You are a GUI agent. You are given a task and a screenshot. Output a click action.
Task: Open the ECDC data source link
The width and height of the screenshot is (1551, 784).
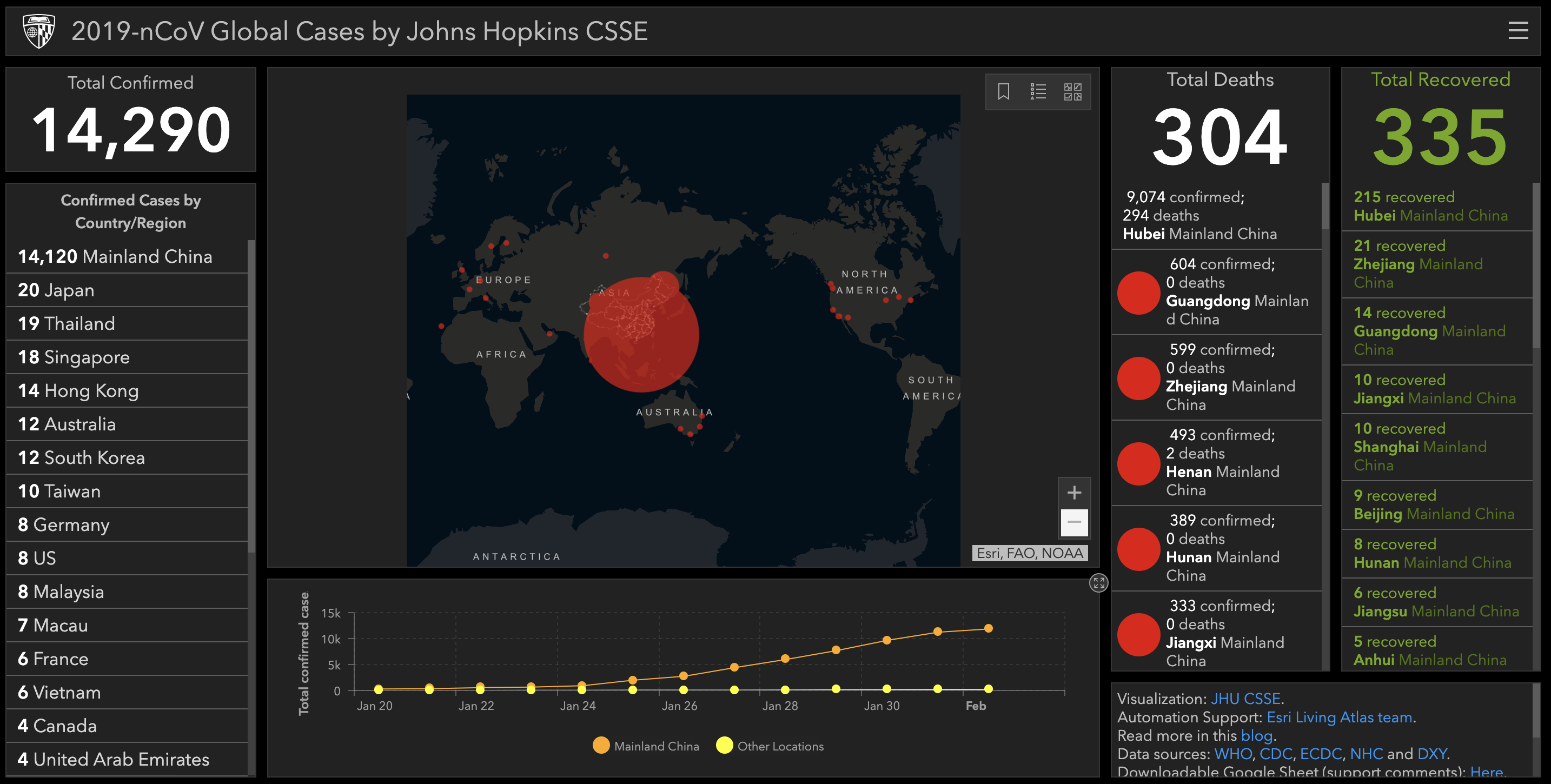(1321, 754)
